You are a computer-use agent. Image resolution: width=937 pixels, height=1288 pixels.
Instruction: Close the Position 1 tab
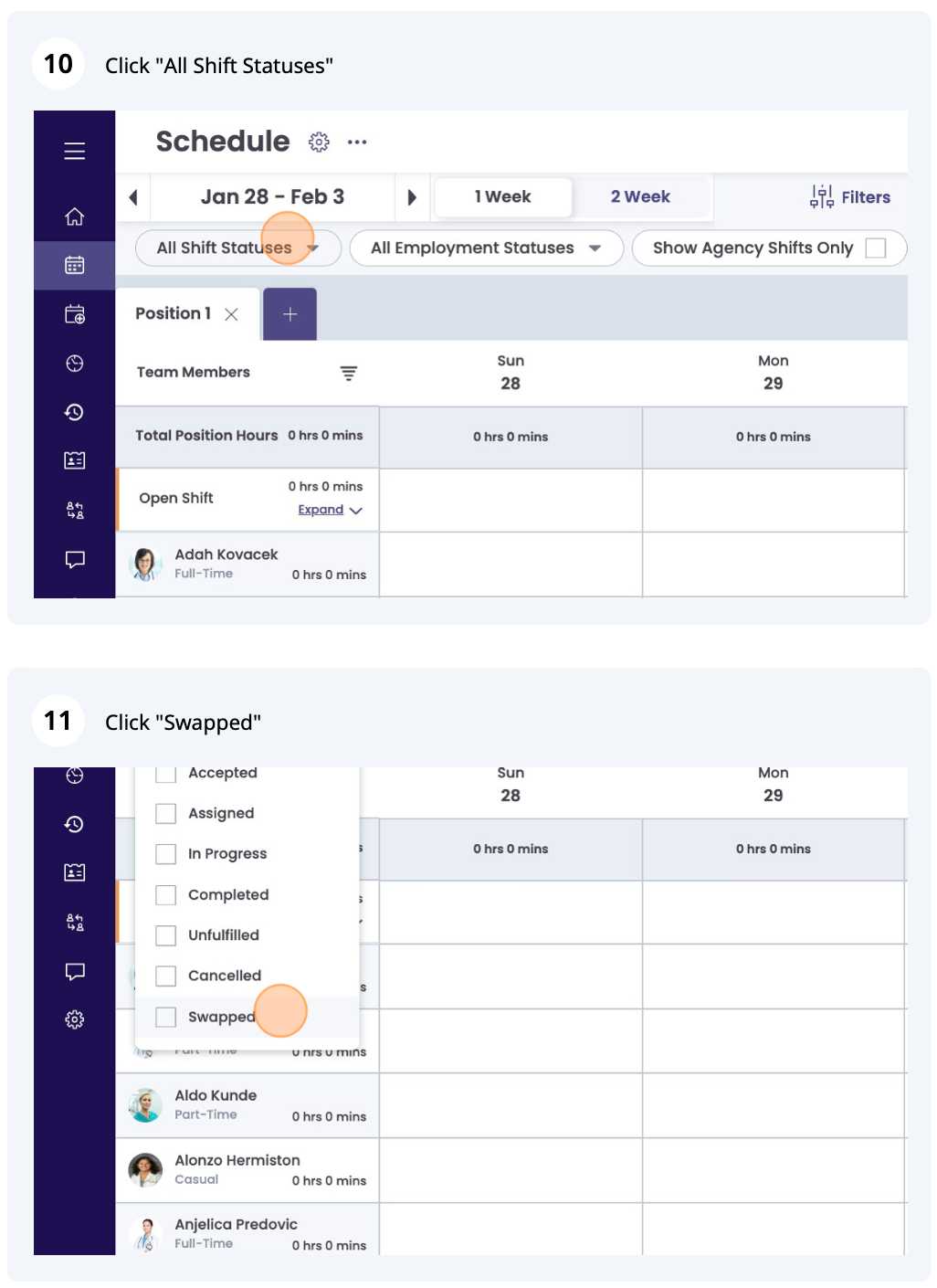(x=232, y=314)
